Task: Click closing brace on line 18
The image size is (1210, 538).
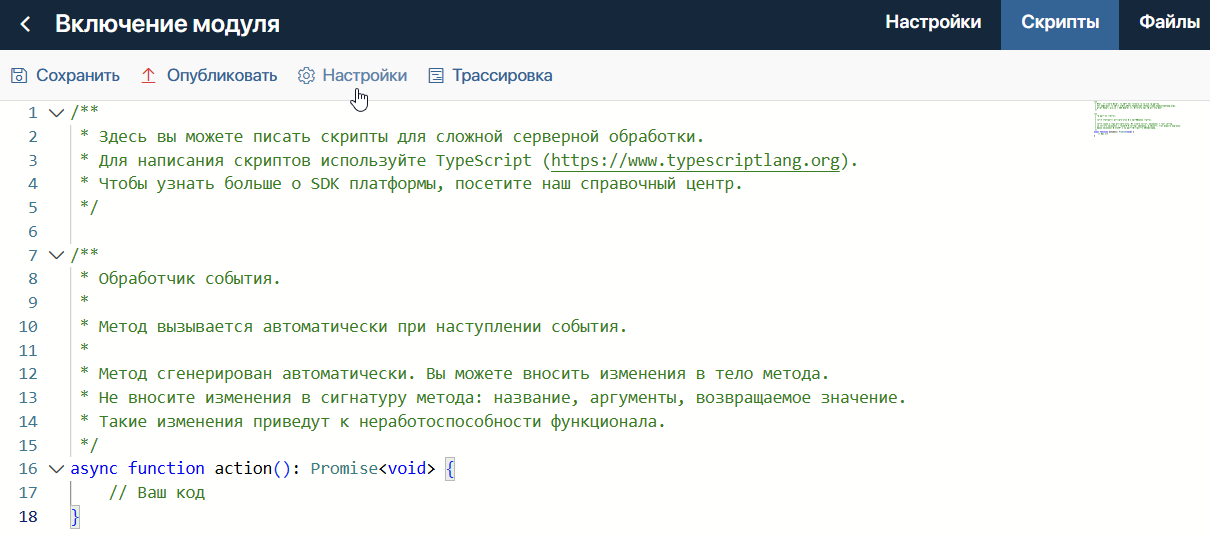Action: [75, 516]
